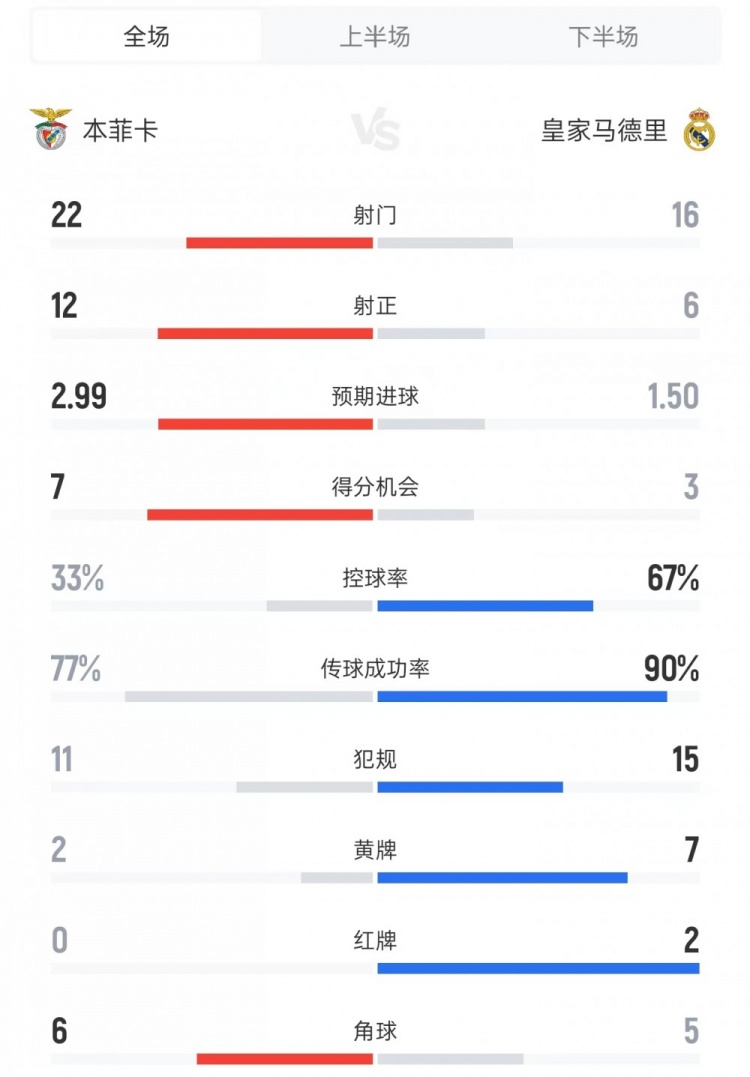Click the red Benfica bar under 射门
The image size is (750, 1077).
tap(279, 243)
